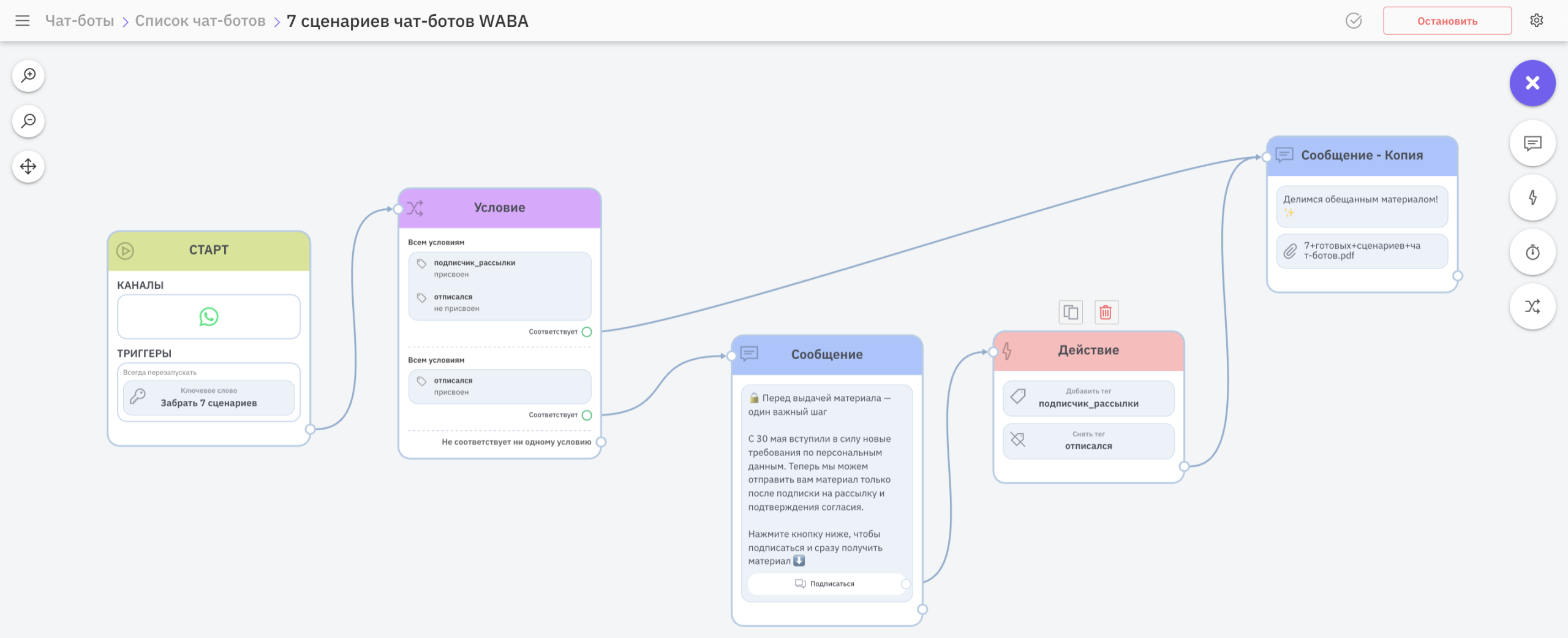The height and width of the screenshot is (638, 1568).
Task: Add a message block from side panel
Action: (x=1532, y=144)
